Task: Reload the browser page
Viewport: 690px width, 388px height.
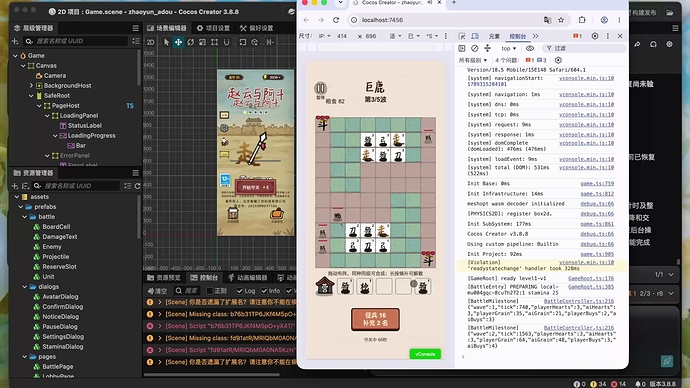Action: (x=336, y=20)
